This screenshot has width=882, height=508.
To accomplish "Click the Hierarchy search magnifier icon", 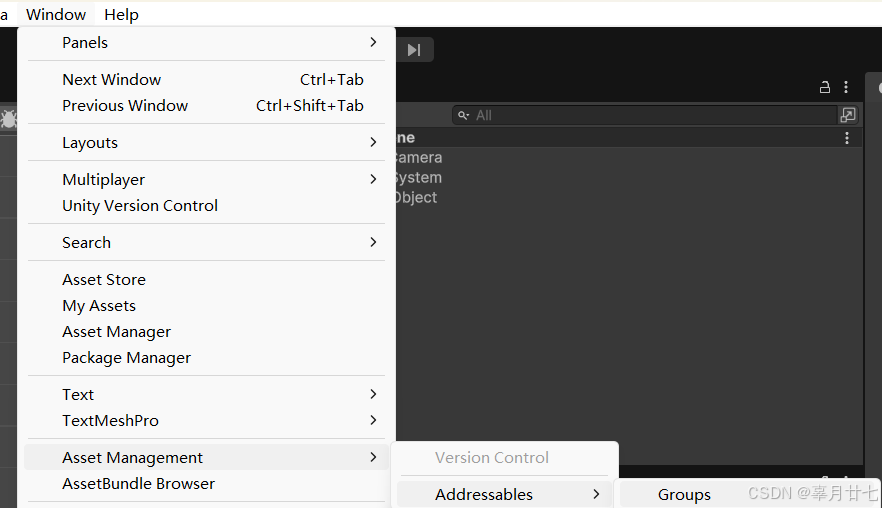I will click(x=463, y=115).
